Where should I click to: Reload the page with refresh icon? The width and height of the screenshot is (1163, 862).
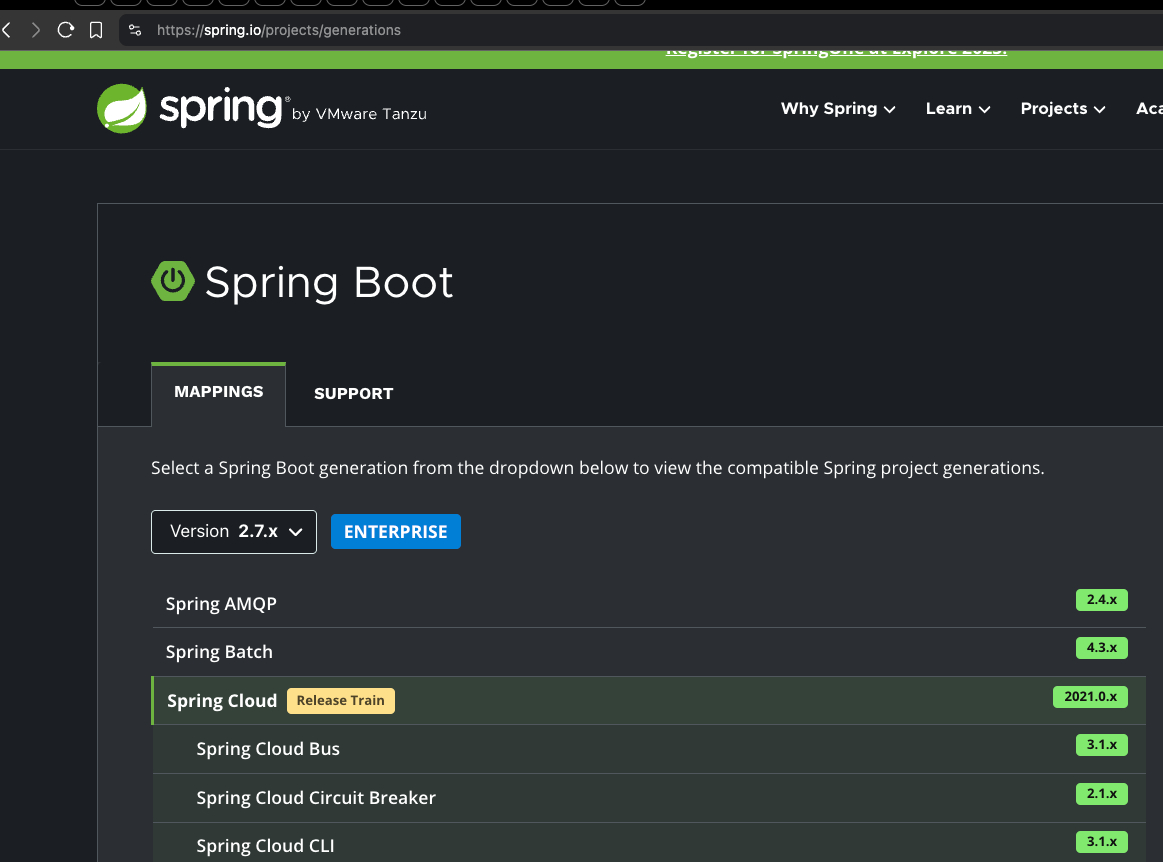[66, 30]
